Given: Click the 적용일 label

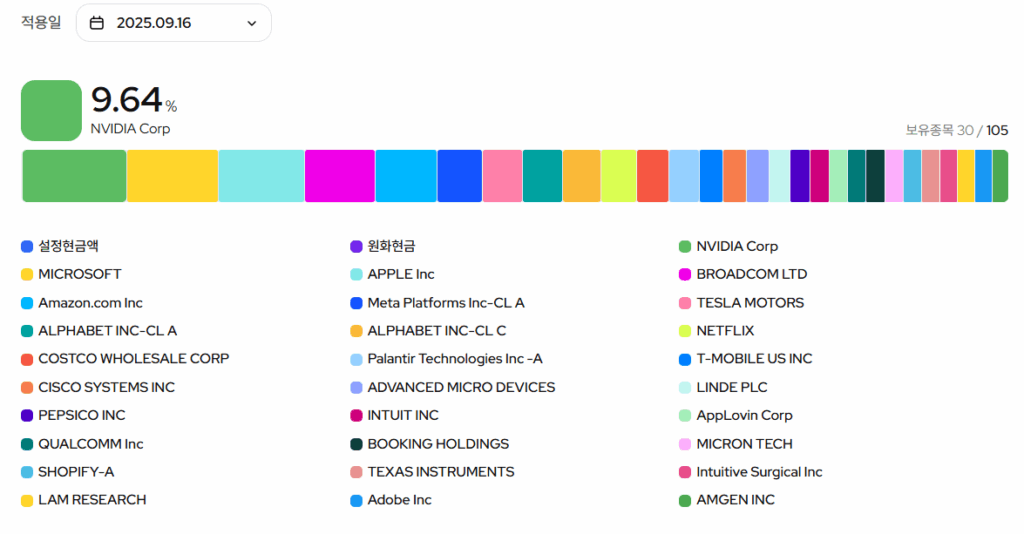Looking at the screenshot, I should [x=41, y=22].
